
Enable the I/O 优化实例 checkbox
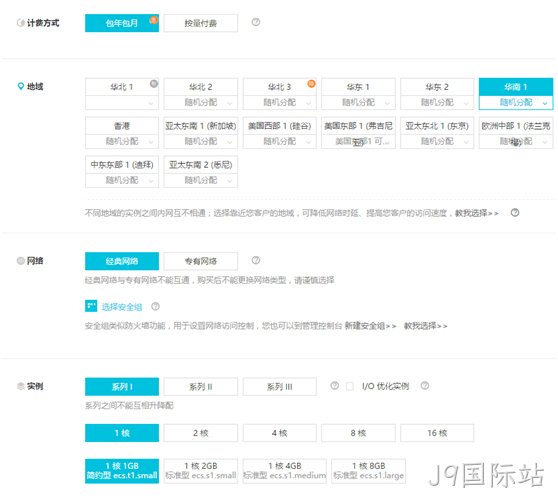(x=350, y=386)
